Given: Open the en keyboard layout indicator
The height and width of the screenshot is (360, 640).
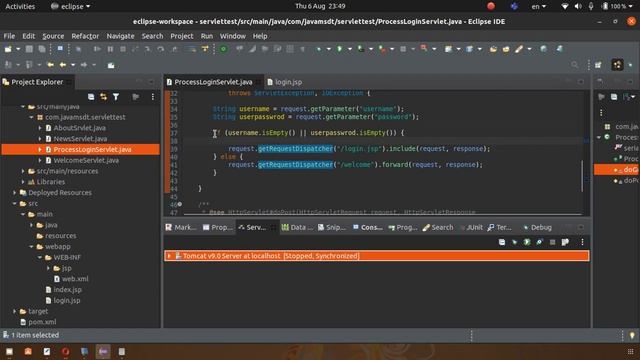Looking at the screenshot, I should coord(538,6).
